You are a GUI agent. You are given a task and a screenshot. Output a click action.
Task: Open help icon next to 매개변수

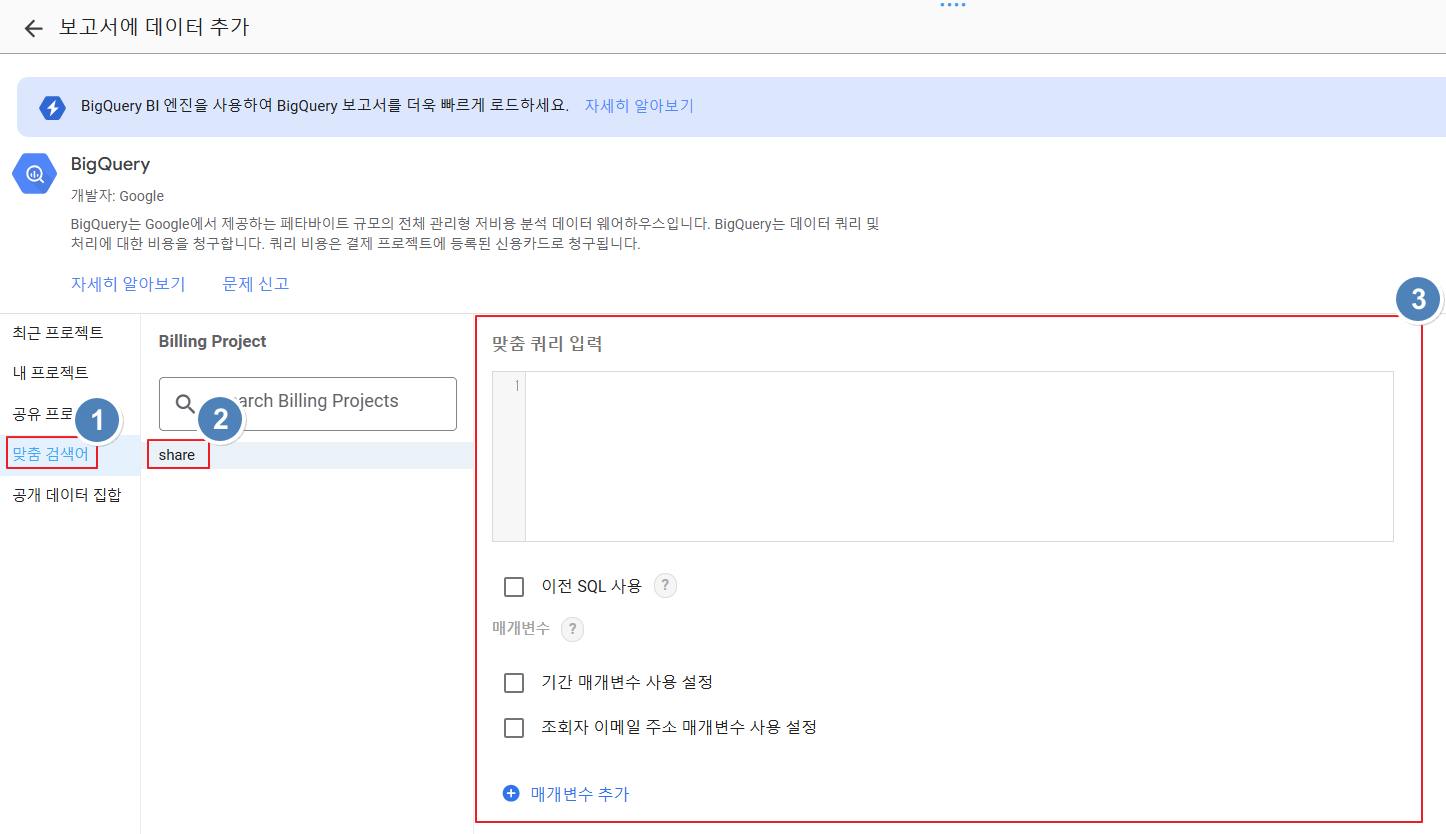tap(572, 629)
